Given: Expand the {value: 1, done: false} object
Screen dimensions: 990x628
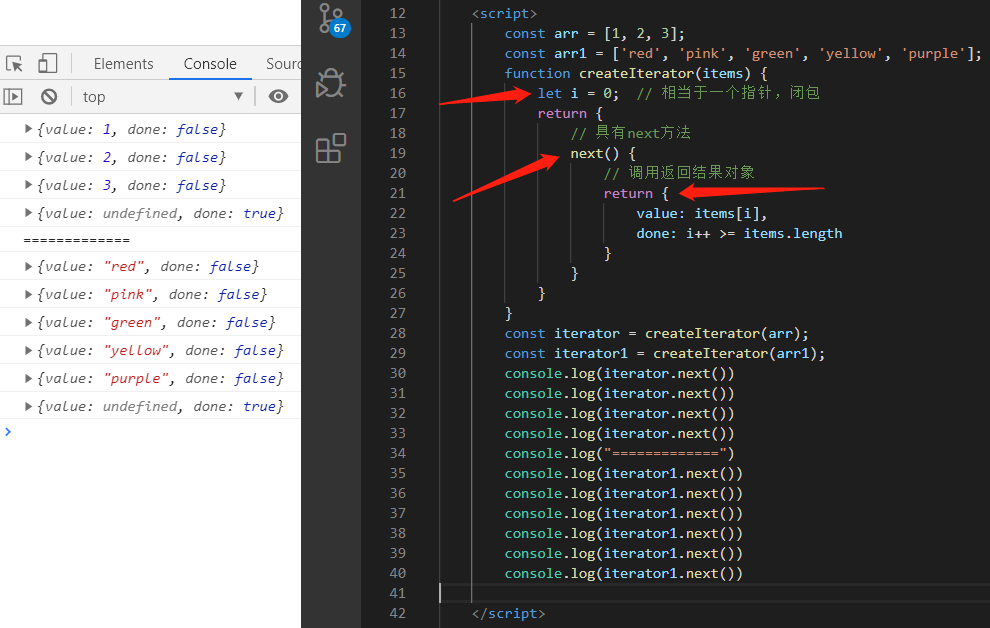Looking at the screenshot, I should click(x=28, y=129).
